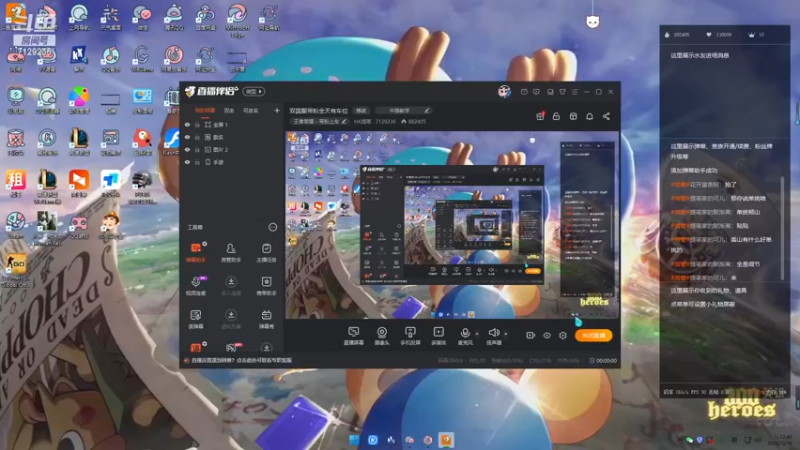Open the 主播任务 streamer tasks tool
The image size is (800, 450).
point(266,252)
